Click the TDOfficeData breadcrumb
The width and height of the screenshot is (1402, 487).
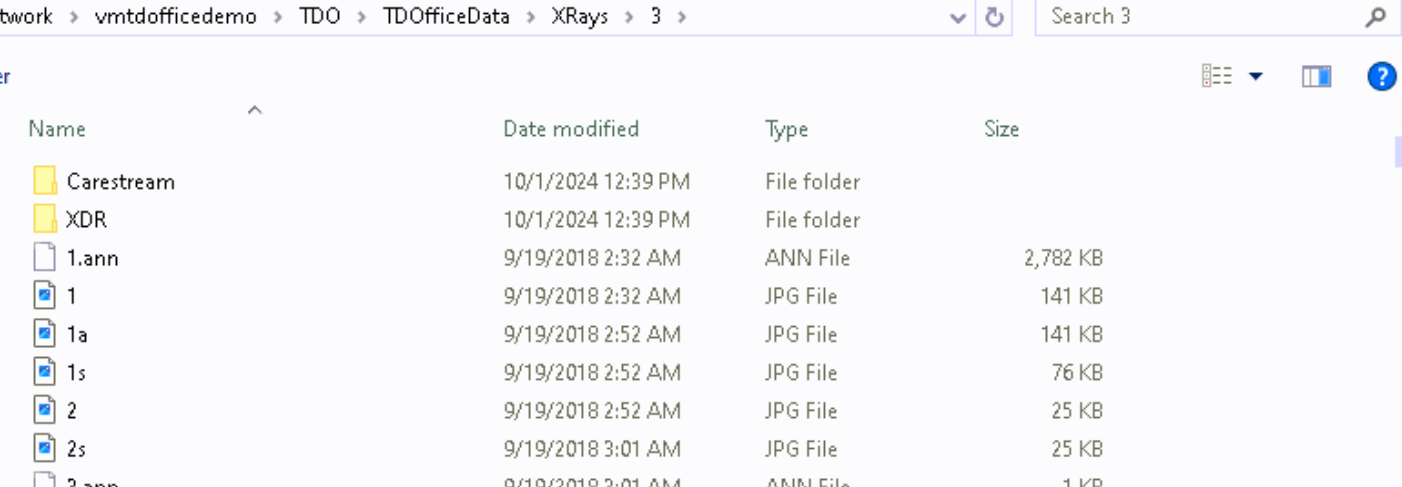pos(445,17)
